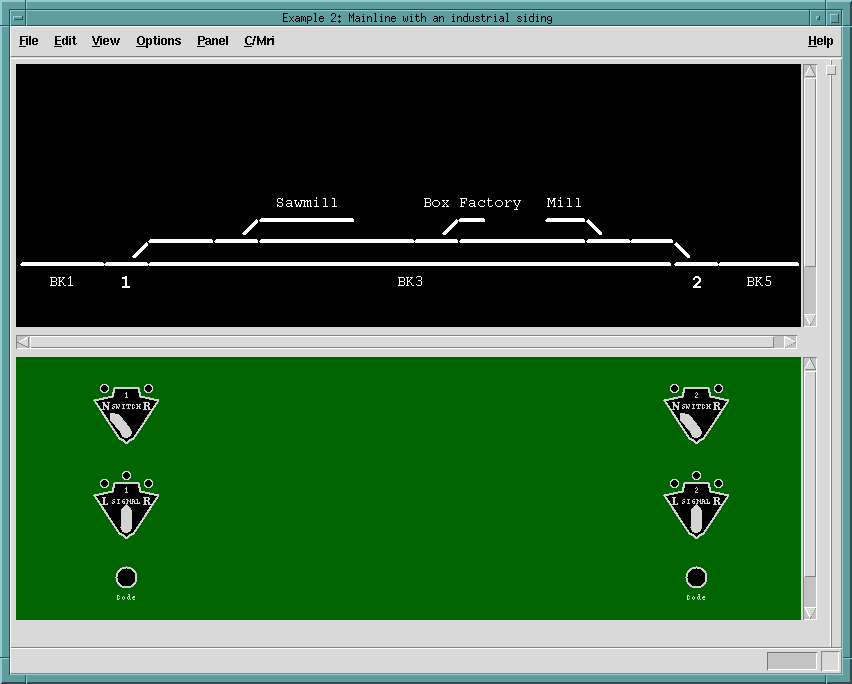This screenshot has width=852, height=684.
Task: Select the BK1 track block segment
Action: [62, 264]
